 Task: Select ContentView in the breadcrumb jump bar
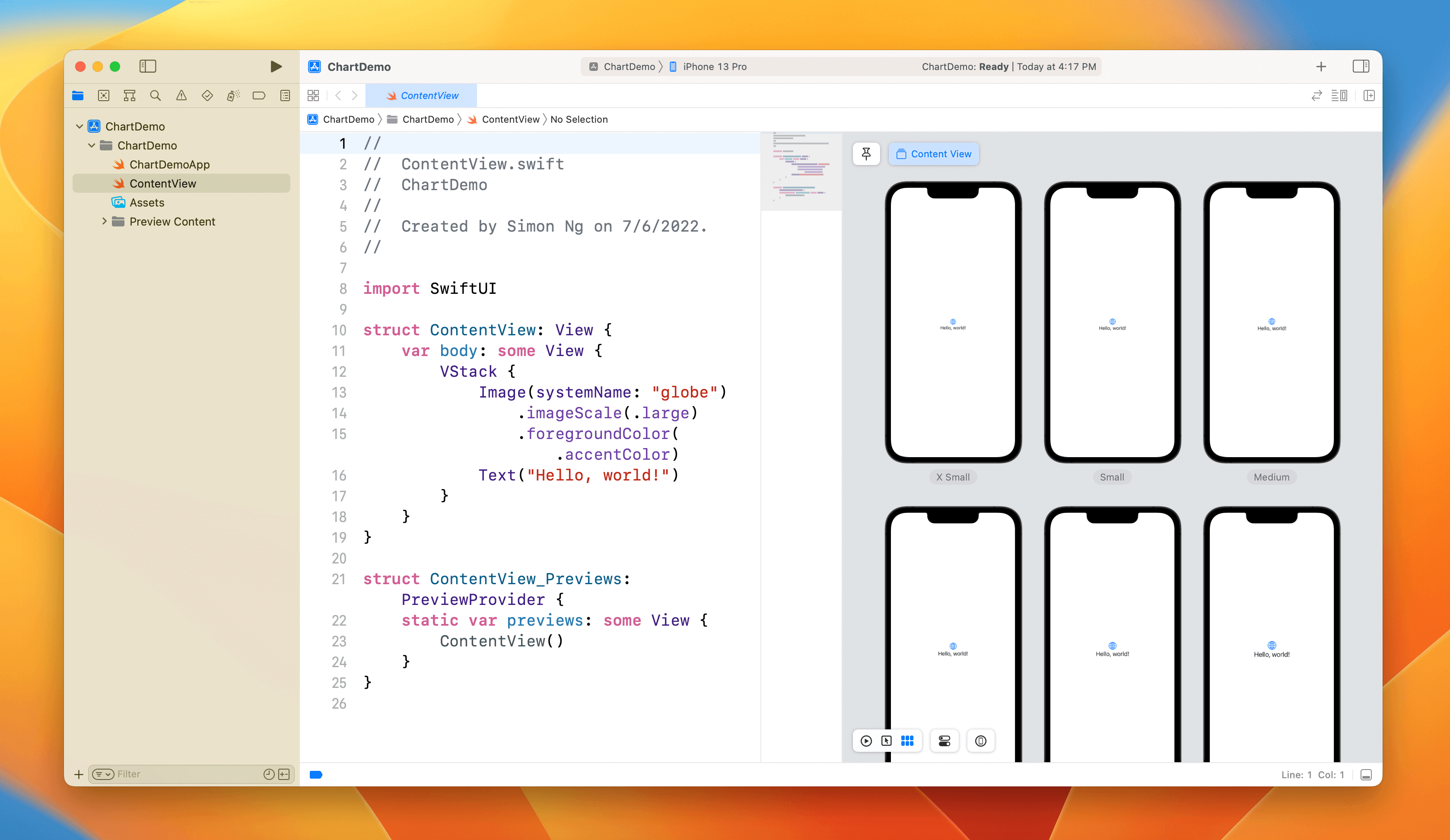[511, 119]
